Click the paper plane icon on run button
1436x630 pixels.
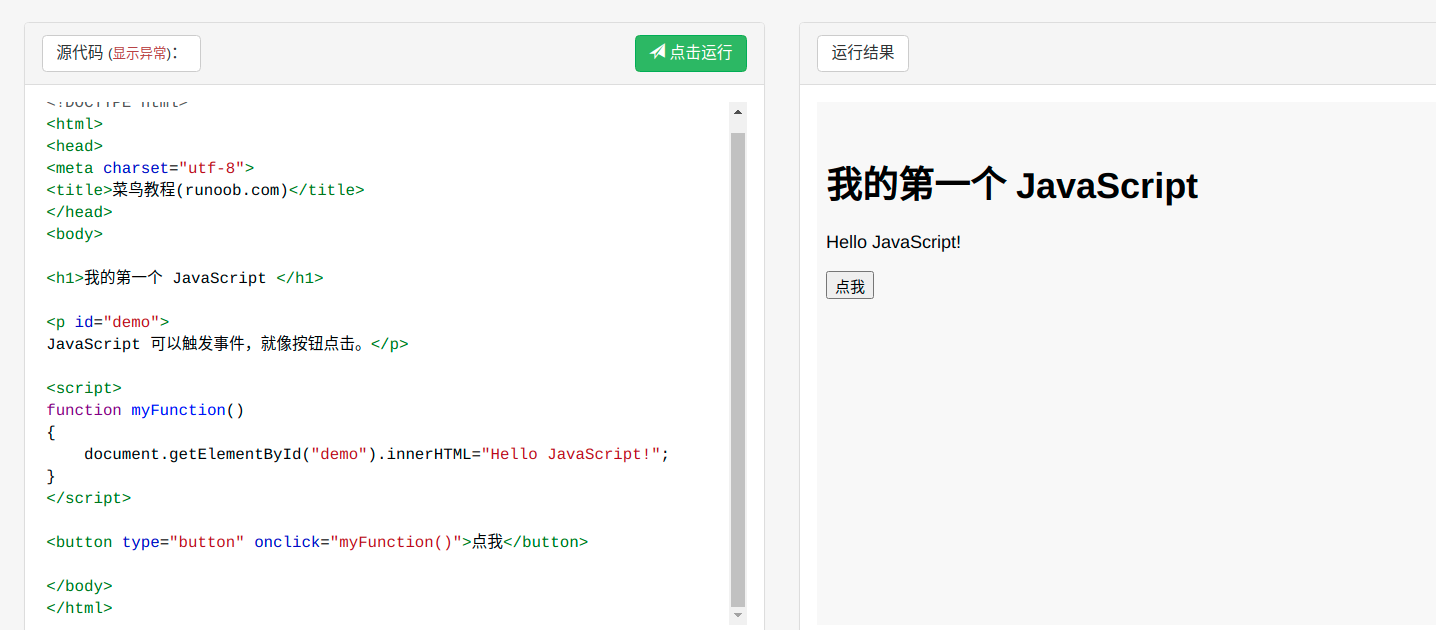(657, 52)
